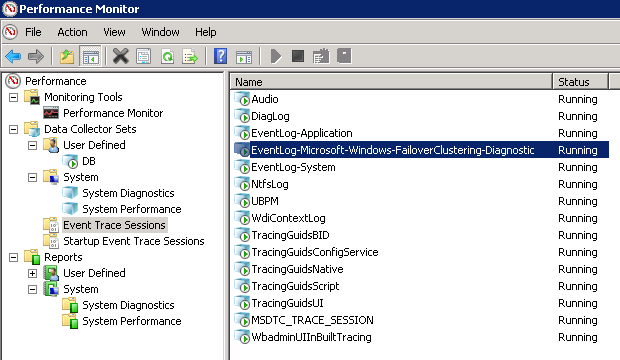Go back with the blue arrow
Viewport: 620px width, 360px height.
click(13, 57)
